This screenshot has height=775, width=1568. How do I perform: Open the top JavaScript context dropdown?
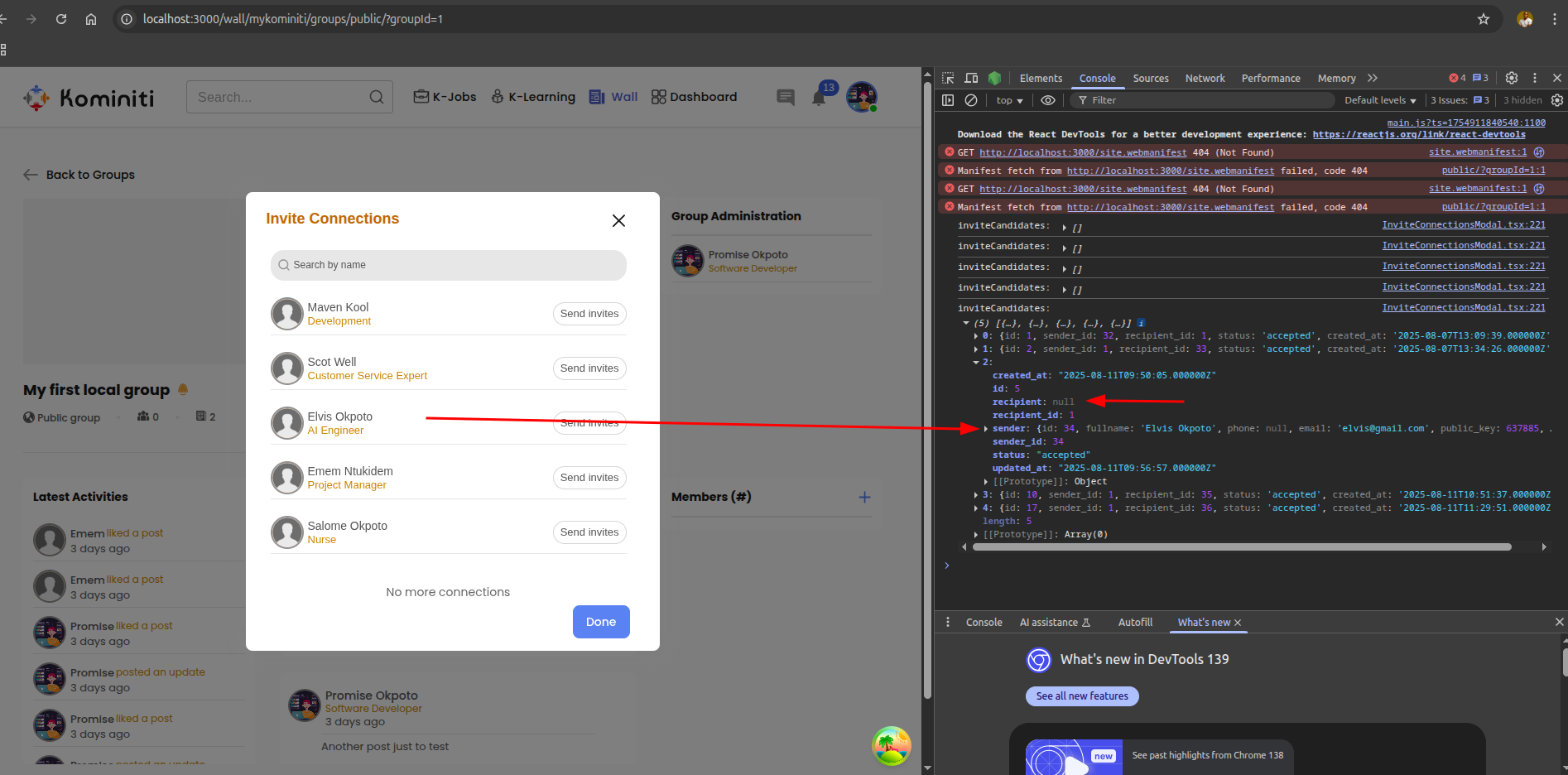1009,100
